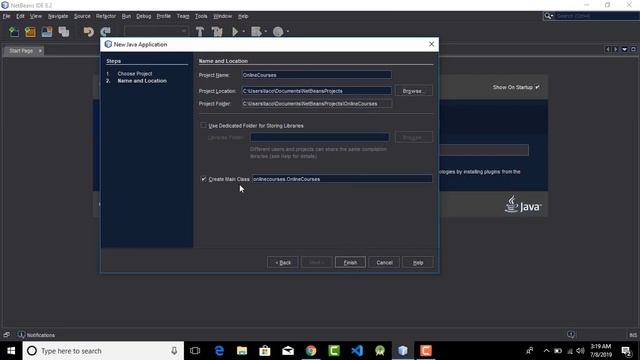Open the Run Project dropdown arrow
Screen dimensions: 640x360
244,31
